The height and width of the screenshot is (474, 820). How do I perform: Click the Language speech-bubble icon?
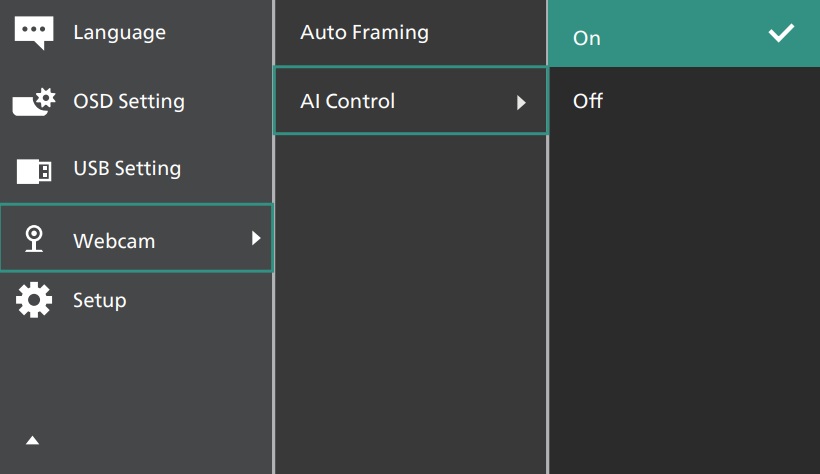(34, 33)
